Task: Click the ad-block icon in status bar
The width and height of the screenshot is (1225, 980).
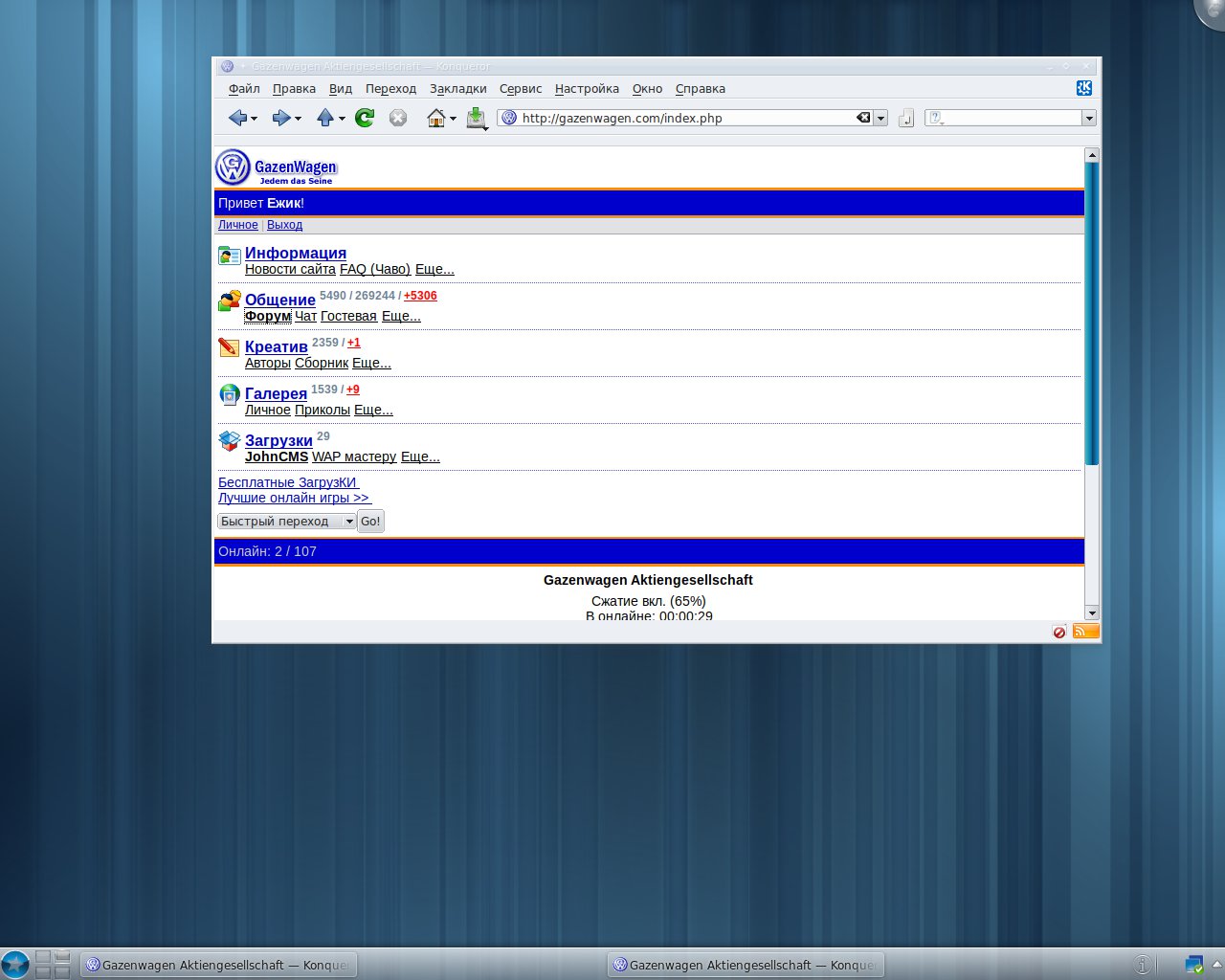Action: [x=1059, y=632]
